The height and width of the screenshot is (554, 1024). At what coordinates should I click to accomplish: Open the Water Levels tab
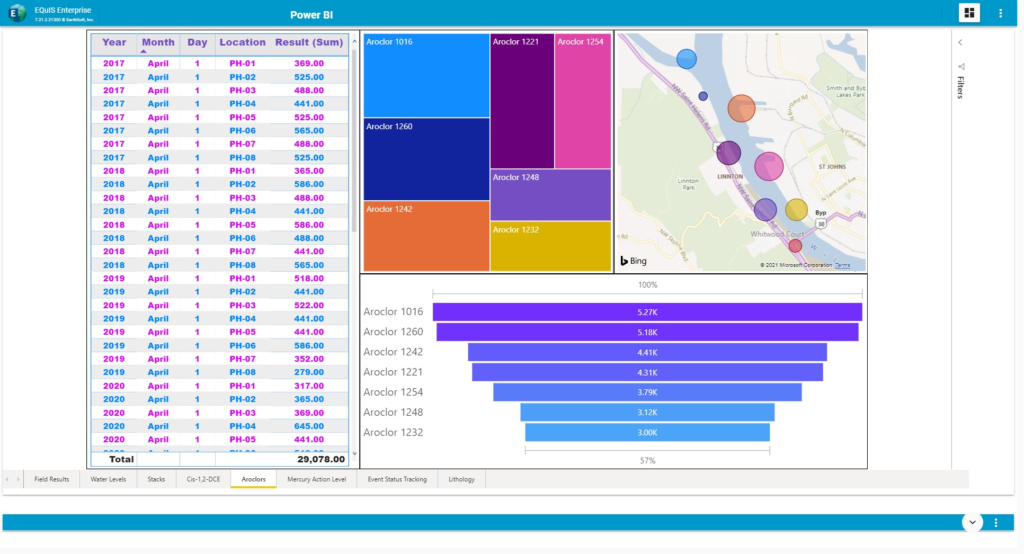107,480
